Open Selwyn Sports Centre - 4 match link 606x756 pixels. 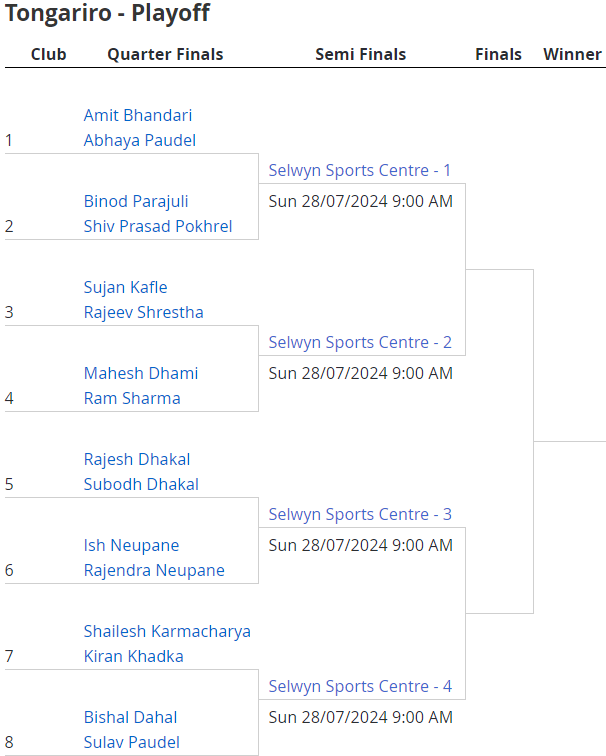click(360, 687)
